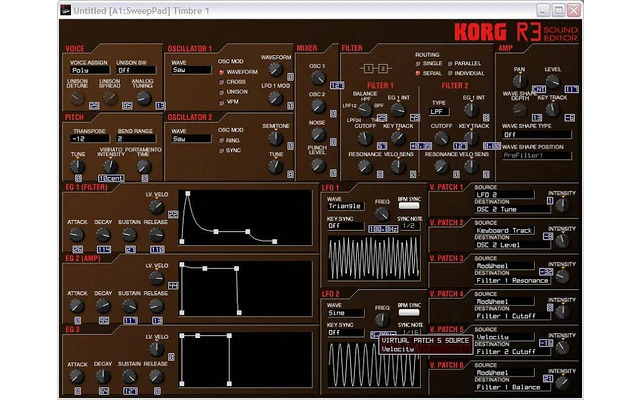Click EG 3 Sustain knob
This screenshot has width=640, height=400.
coord(129,376)
